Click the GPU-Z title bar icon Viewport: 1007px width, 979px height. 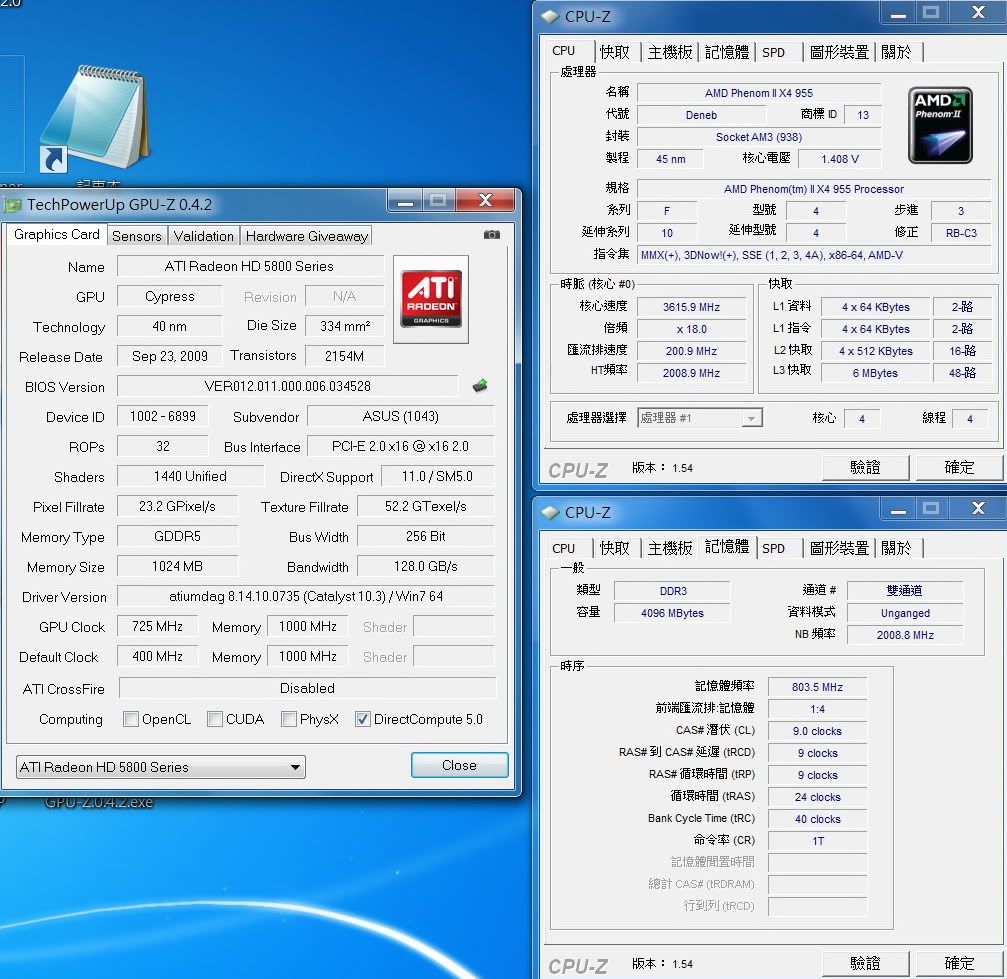[x=13, y=205]
